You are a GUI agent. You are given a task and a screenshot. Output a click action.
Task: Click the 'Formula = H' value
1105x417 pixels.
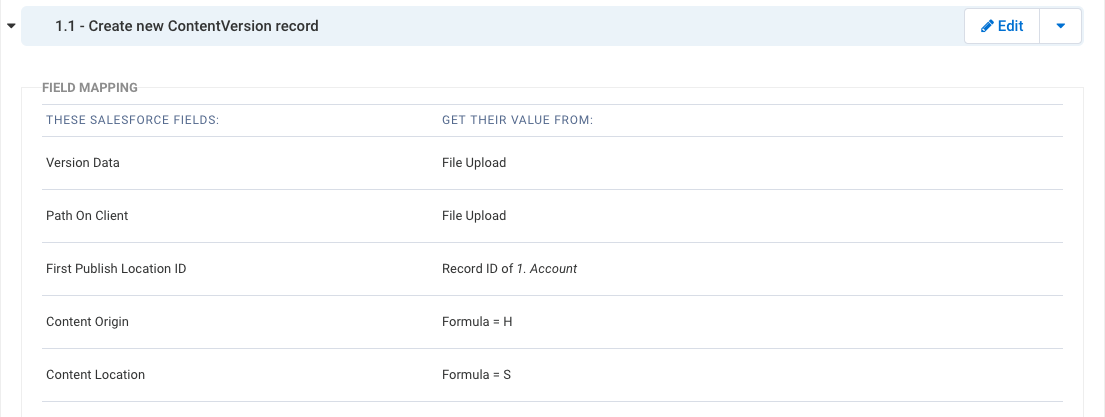pyautogui.click(x=477, y=321)
